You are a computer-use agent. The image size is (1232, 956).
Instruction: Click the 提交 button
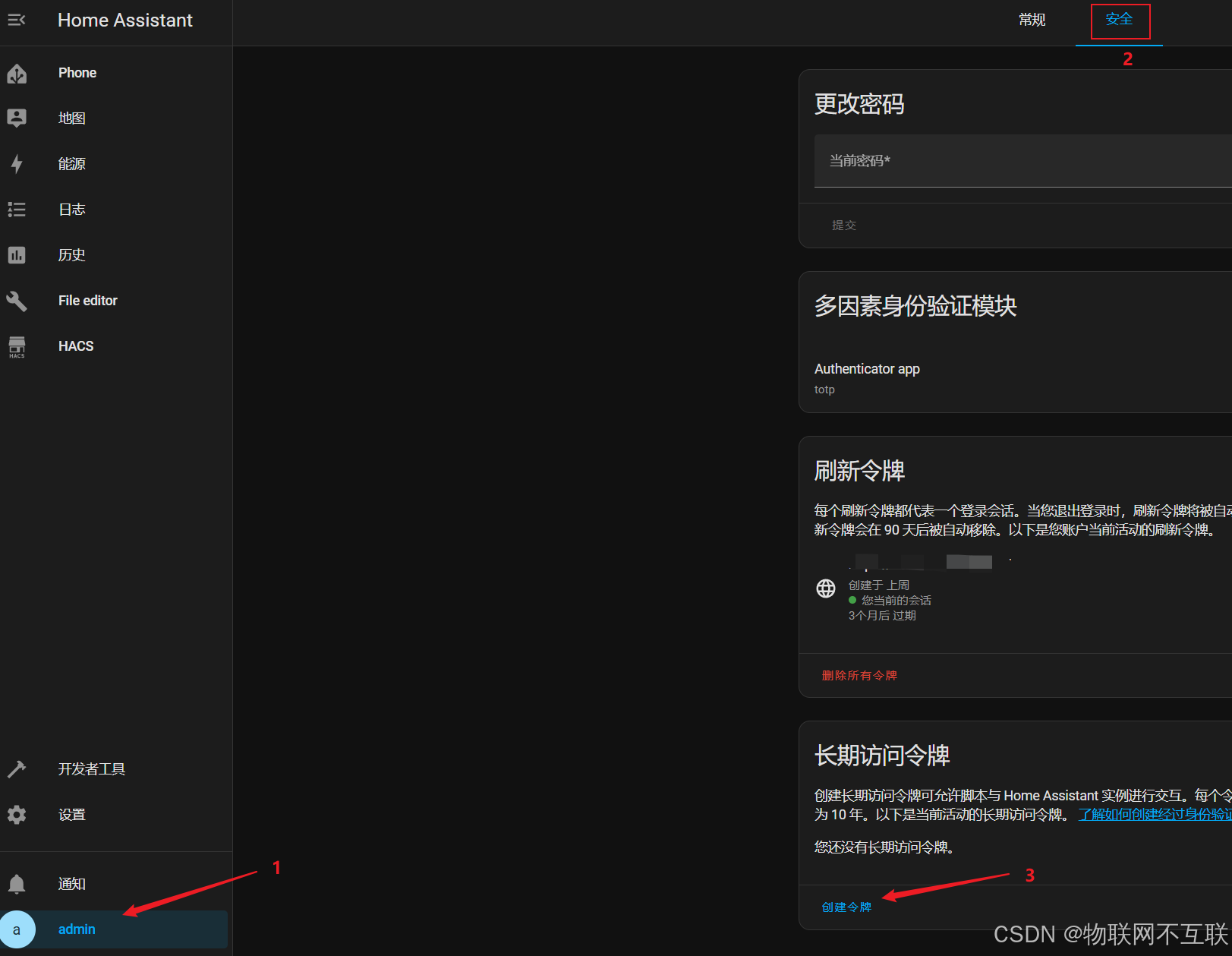pos(844,226)
